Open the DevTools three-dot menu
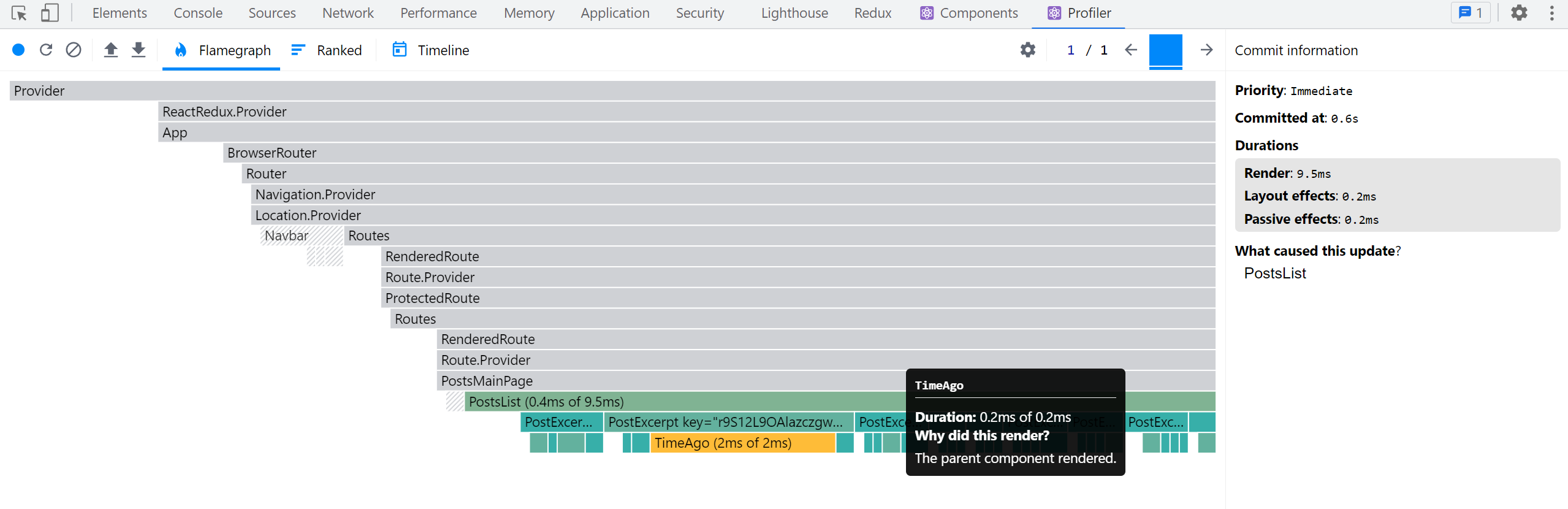The width and height of the screenshot is (1568, 509). [x=1551, y=13]
